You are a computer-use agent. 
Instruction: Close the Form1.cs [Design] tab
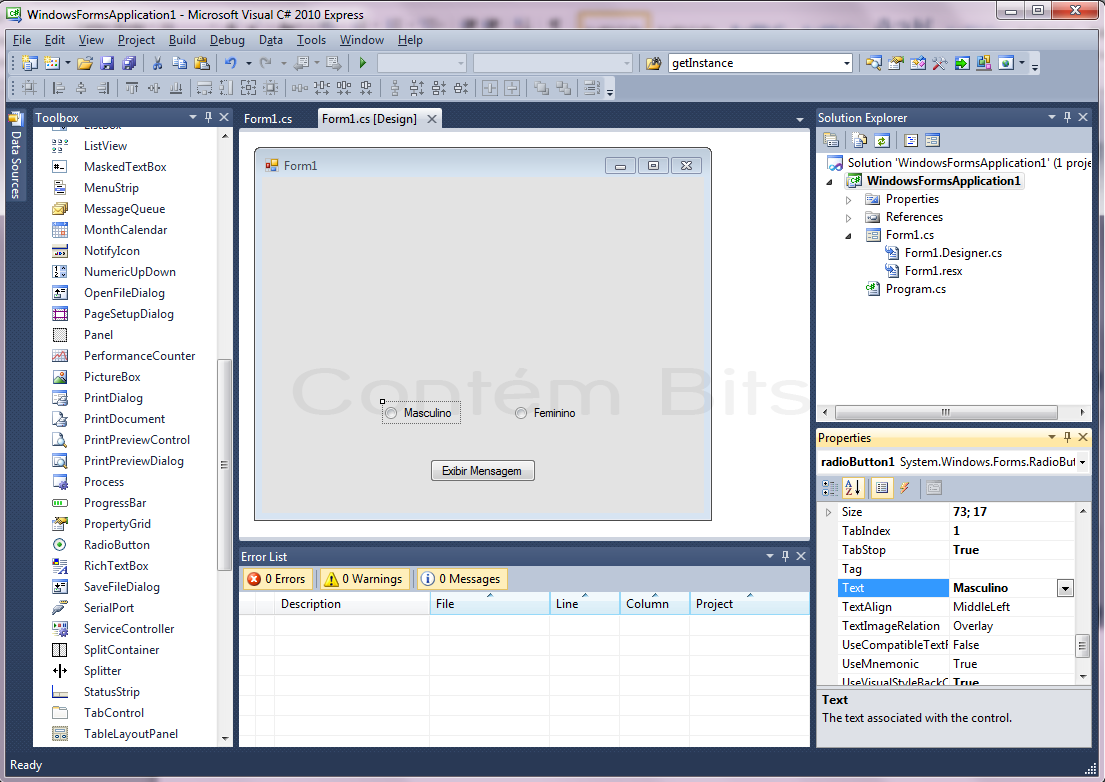pyautogui.click(x=432, y=119)
